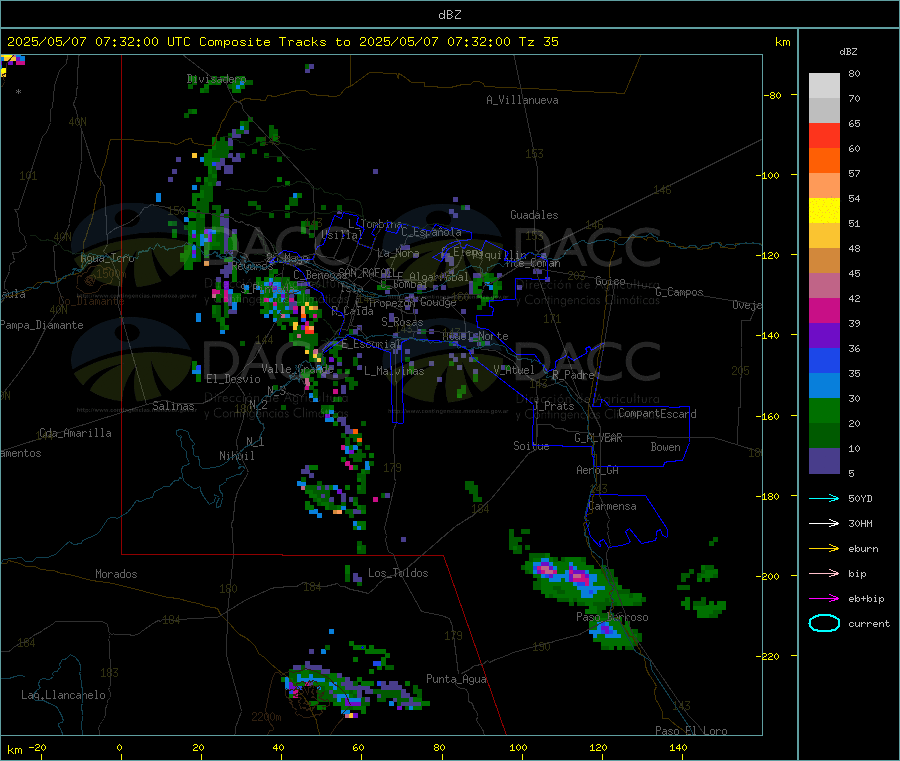Image resolution: width=900 pixels, height=761 pixels.
Task: Click the Morados map label
Action: pos(116,574)
